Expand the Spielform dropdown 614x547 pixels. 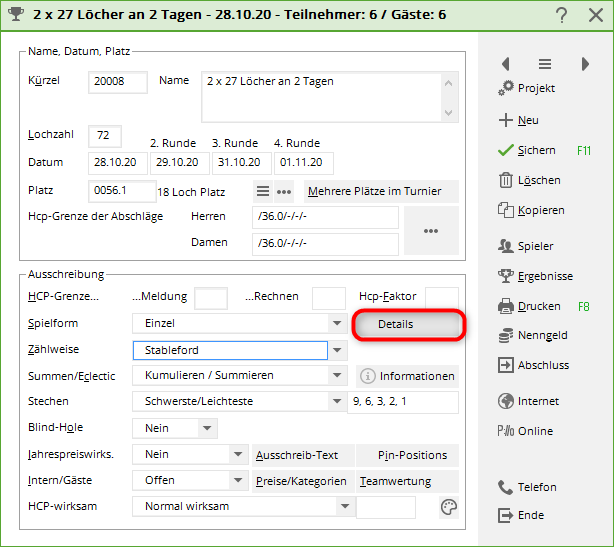tap(338, 324)
